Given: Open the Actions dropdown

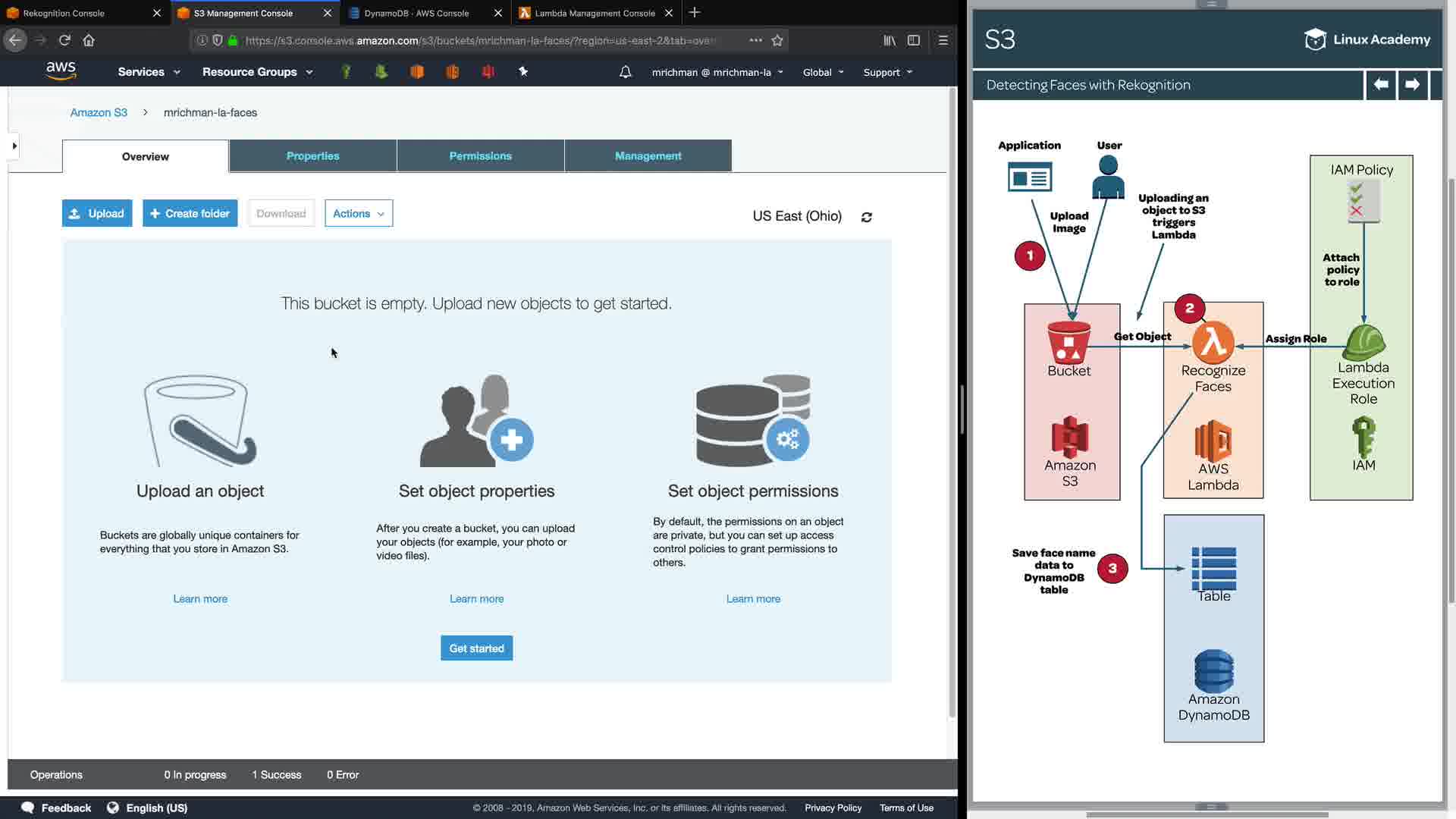Looking at the screenshot, I should [359, 213].
